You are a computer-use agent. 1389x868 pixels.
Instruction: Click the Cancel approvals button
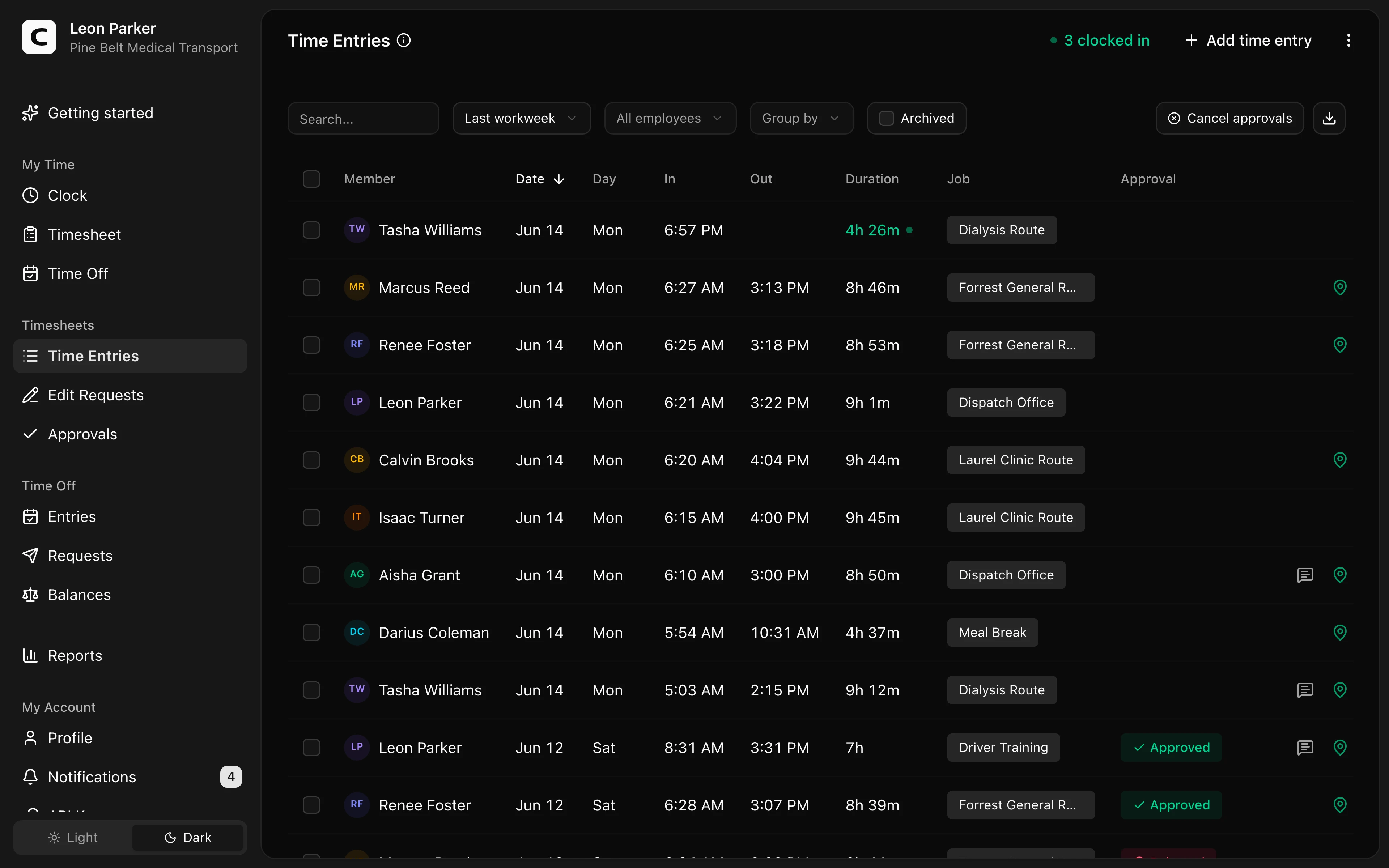[1229, 118]
